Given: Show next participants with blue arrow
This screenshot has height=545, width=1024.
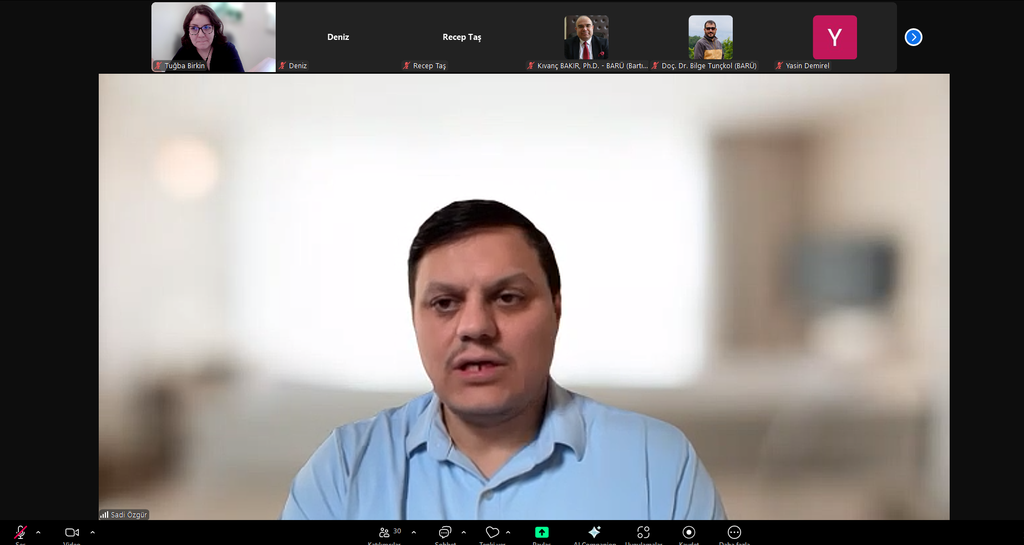Looking at the screenshot, I should click(x=913, y=37).
